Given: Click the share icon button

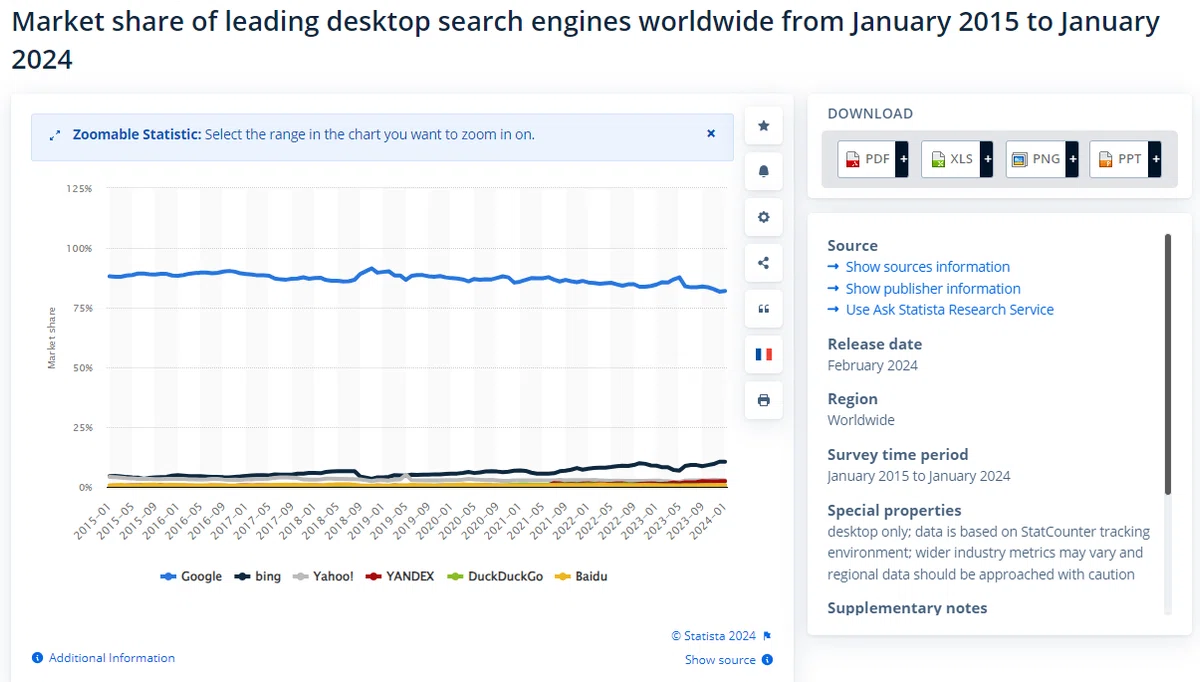Looking at the screenshot, I should tap(764, 263).
